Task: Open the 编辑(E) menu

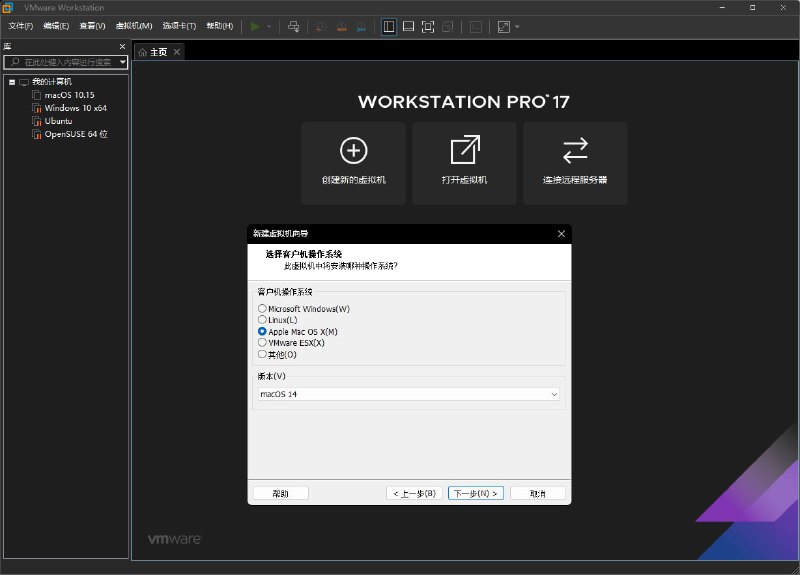Action: [x=56, y=26]
